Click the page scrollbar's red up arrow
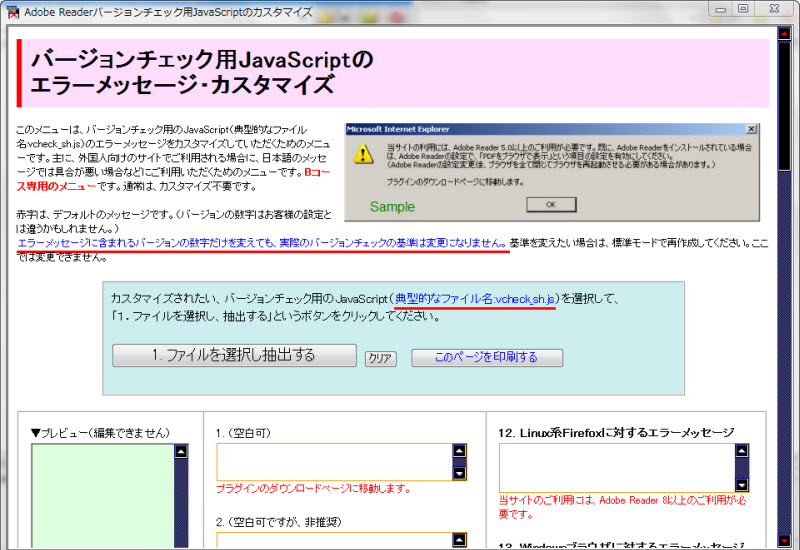Viewport: 800px width, 550px height. (x=784, y=34)
